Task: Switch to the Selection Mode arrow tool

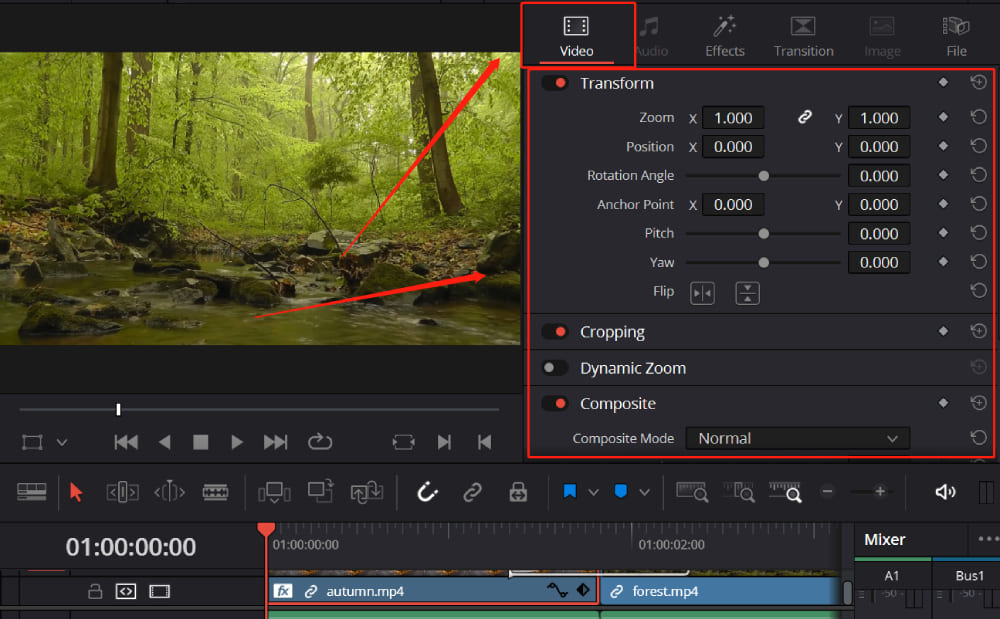Action: pyautogui.click(x=77, y=492)
